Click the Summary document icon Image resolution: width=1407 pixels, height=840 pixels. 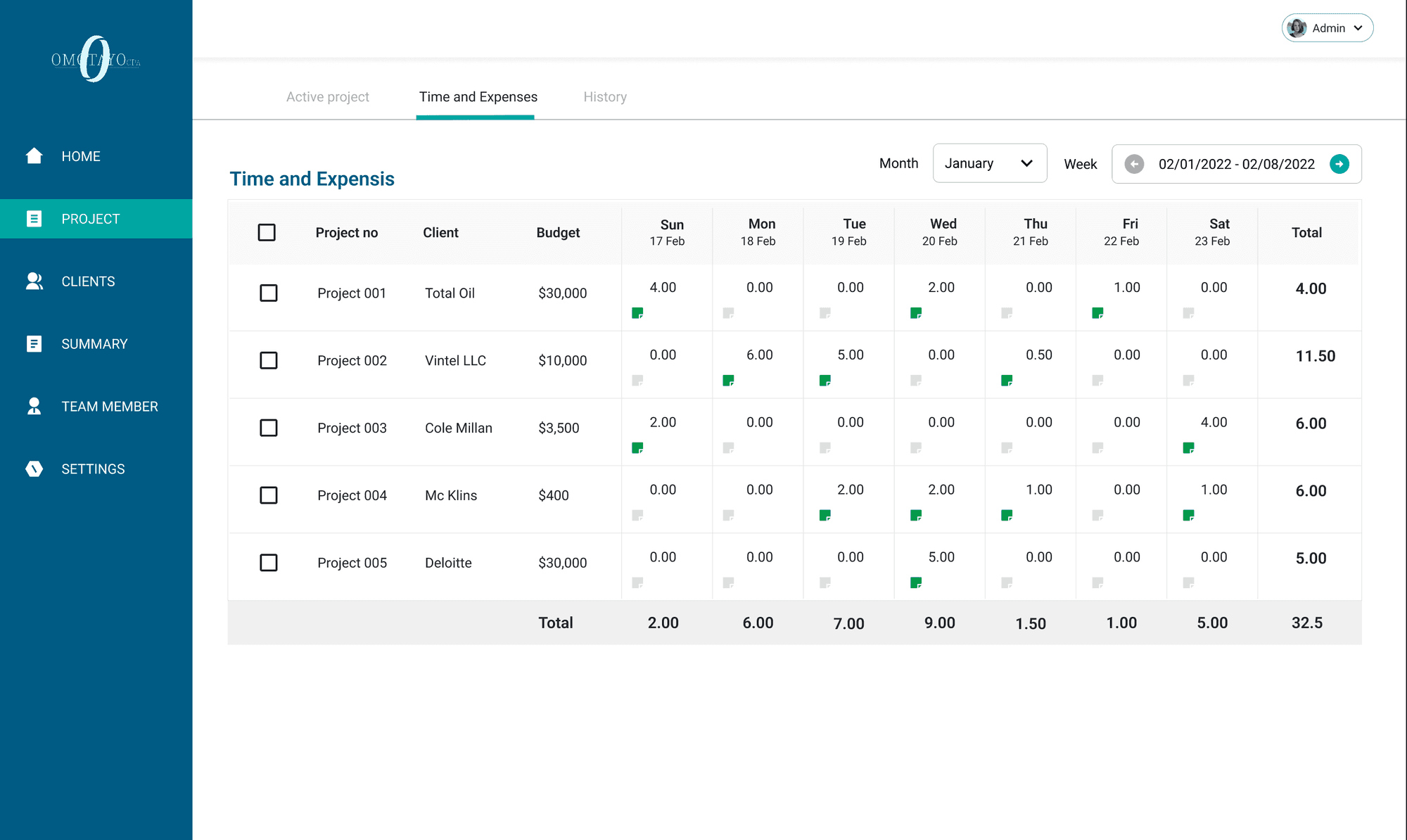pos(34,344)
